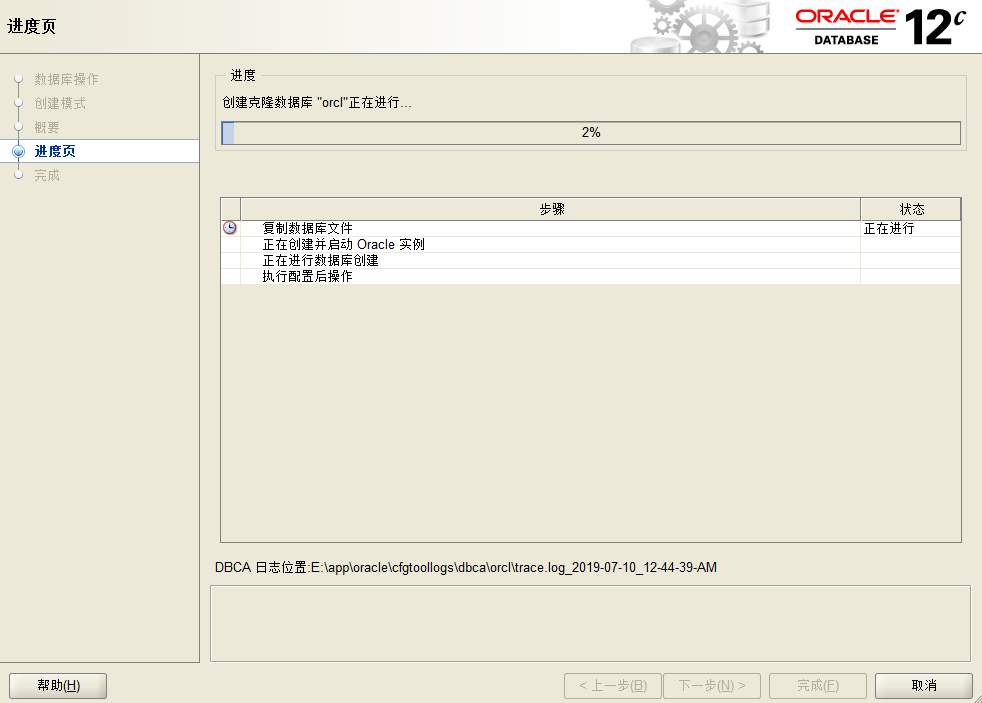This screenshot has height=703, width=982.
Task: Click the 取消 button
Action: (x=923, y=686)
